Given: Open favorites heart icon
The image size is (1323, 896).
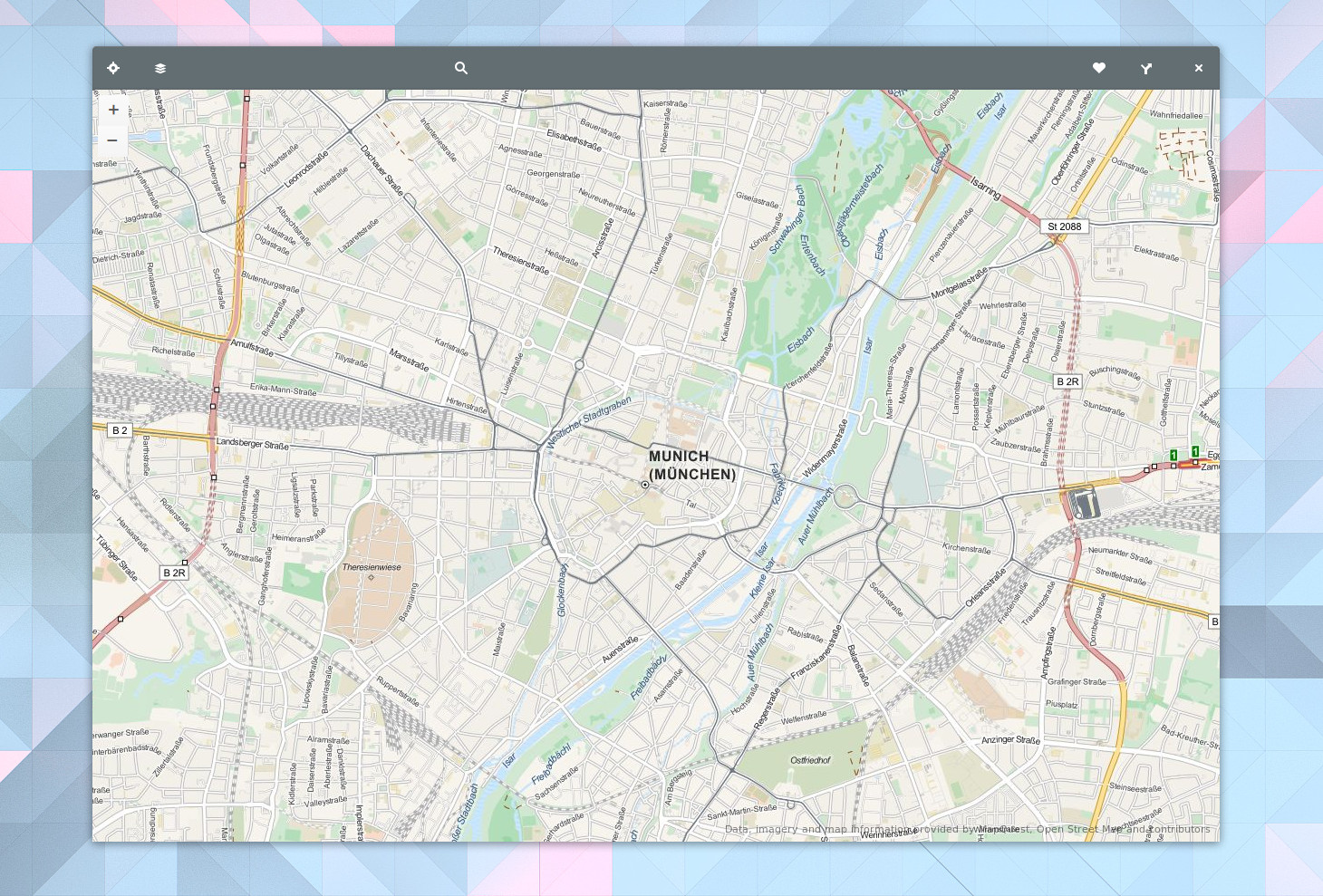Looking at the screenshot, I should pyautogui.click(x=1099, y=68).
